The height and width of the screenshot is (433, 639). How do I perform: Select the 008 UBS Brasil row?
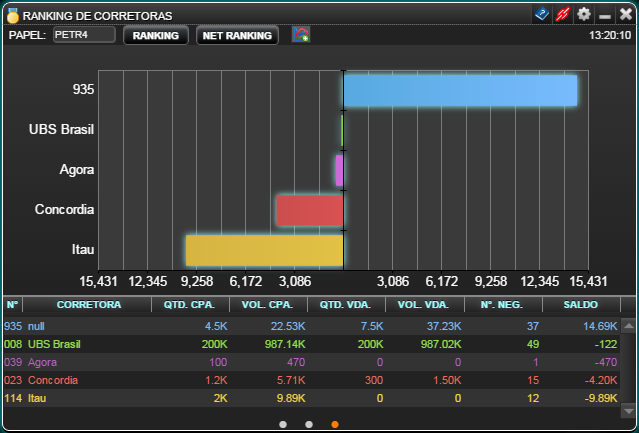(x=311, y=344)
